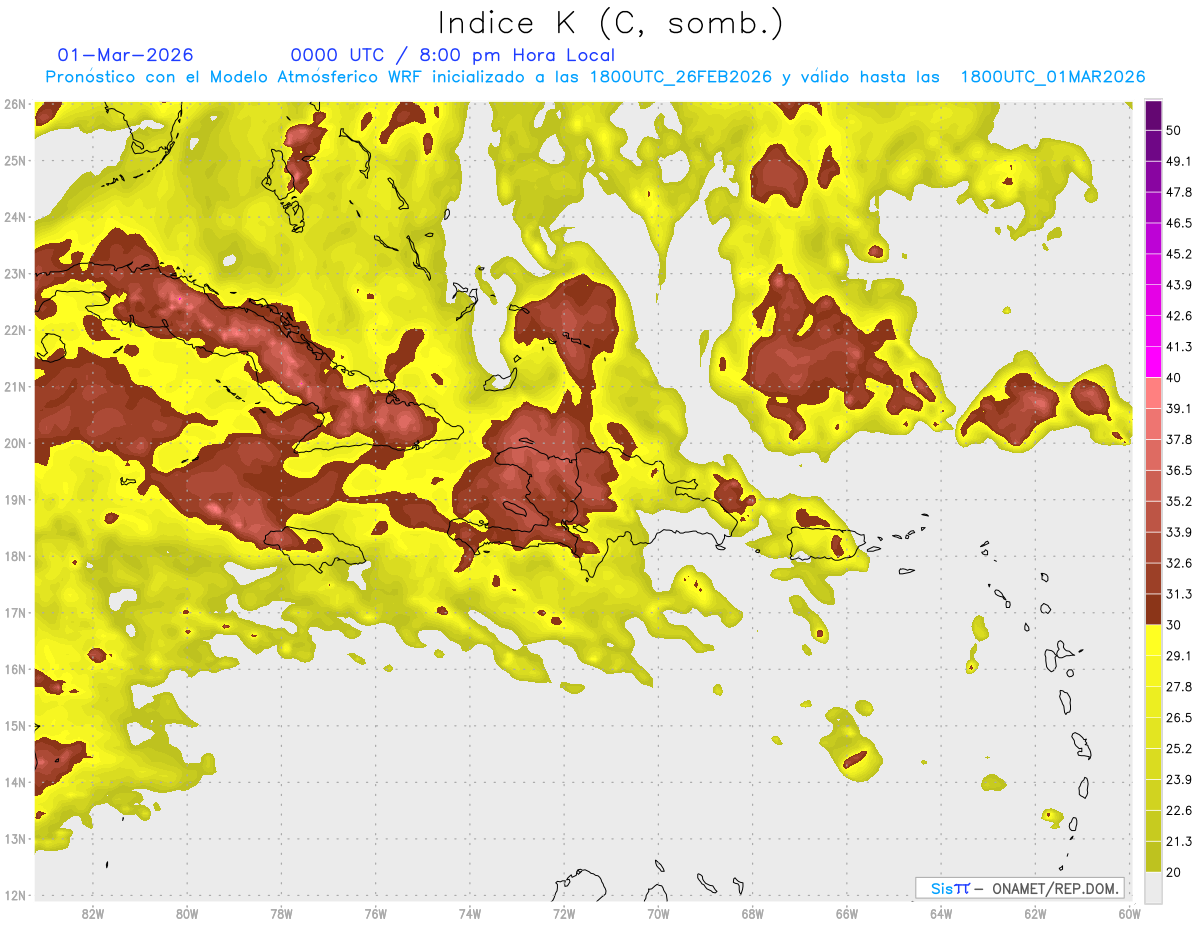Screen dimensions: 1200x927
Task: Click the colorbar value '40'
Action: 1174,377
